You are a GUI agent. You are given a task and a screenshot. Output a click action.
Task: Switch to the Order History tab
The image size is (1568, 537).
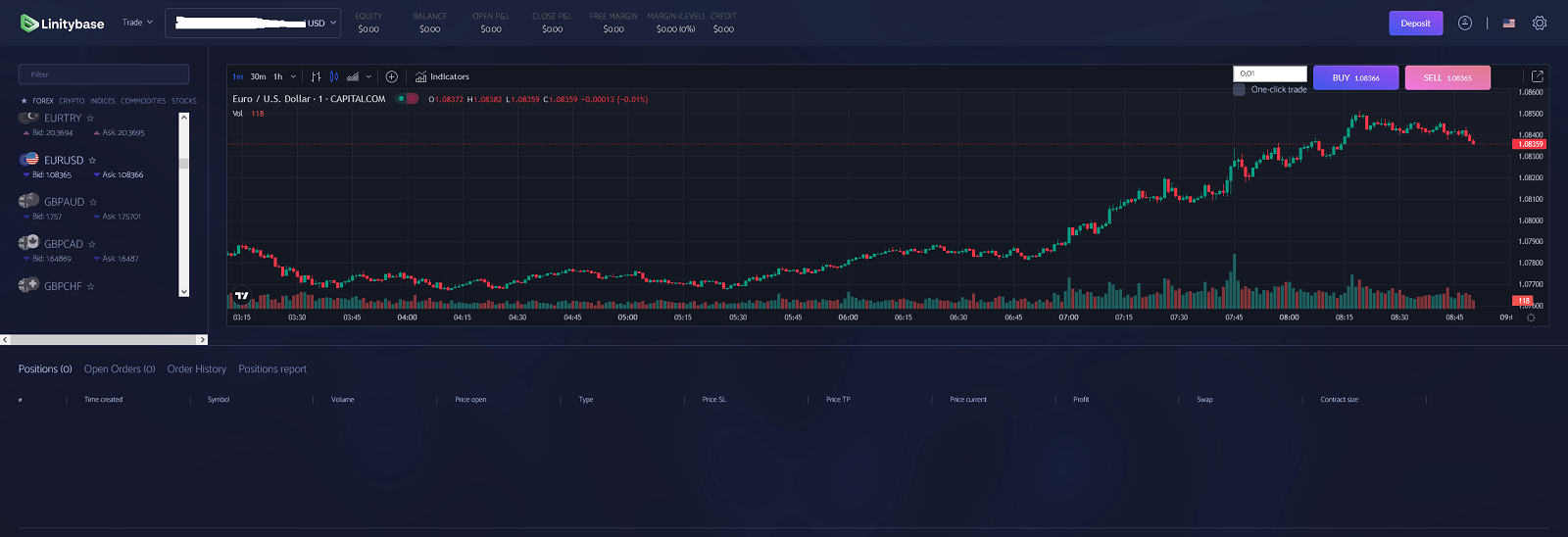[x=196, y=369]
